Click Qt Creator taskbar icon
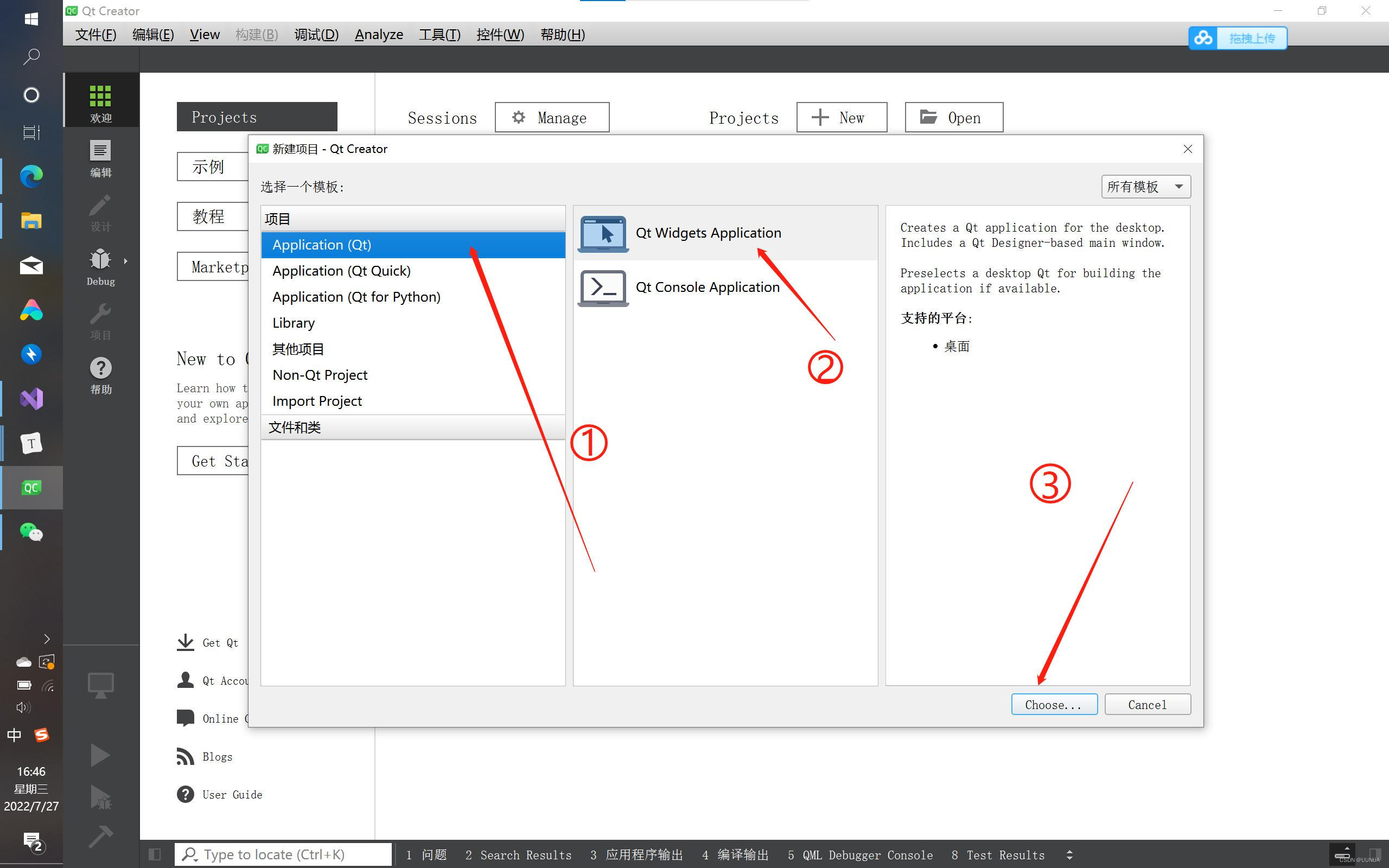This screenshot has width=1389, height=868. [31, 487]
